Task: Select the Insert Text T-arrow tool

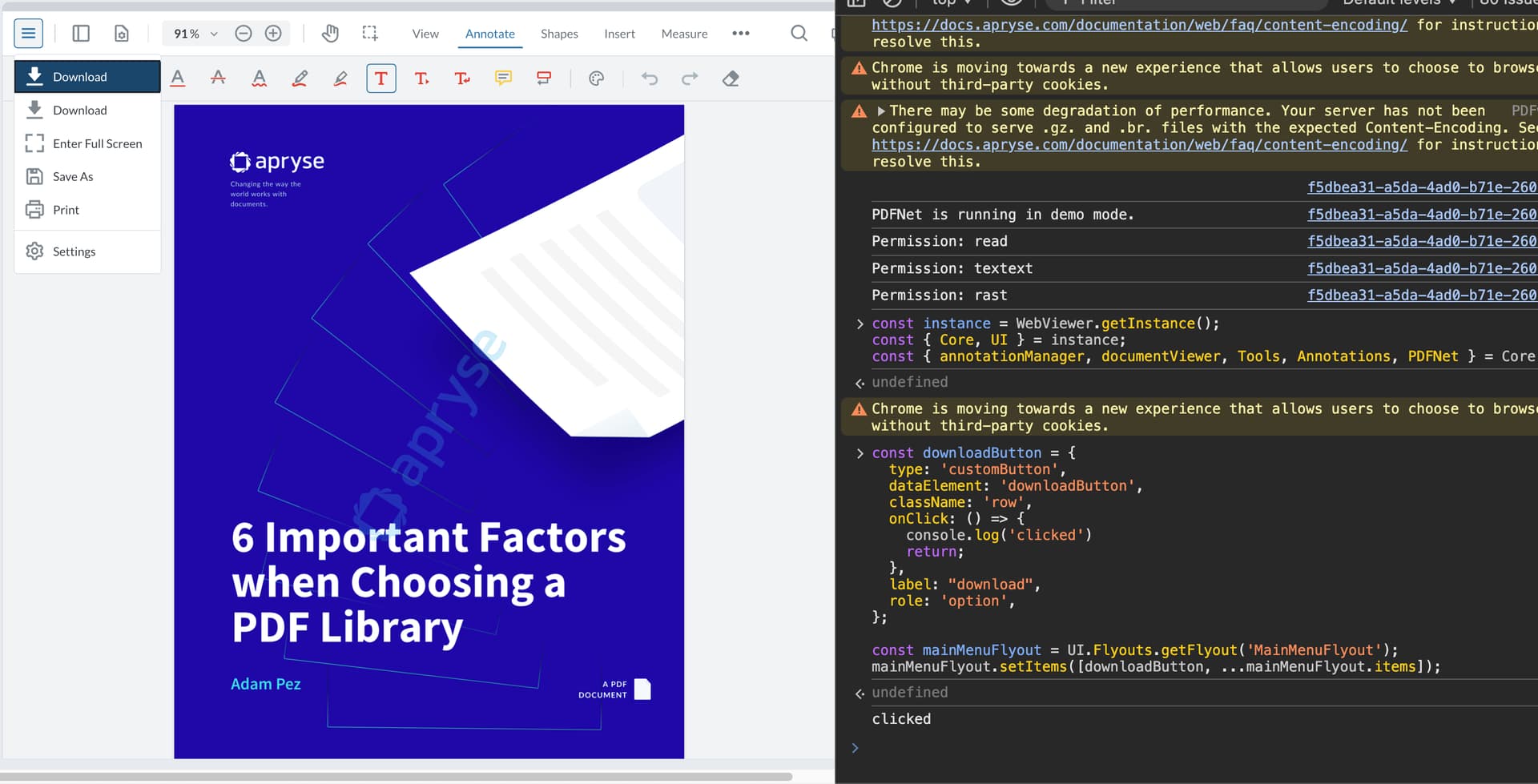Action: 421,78
